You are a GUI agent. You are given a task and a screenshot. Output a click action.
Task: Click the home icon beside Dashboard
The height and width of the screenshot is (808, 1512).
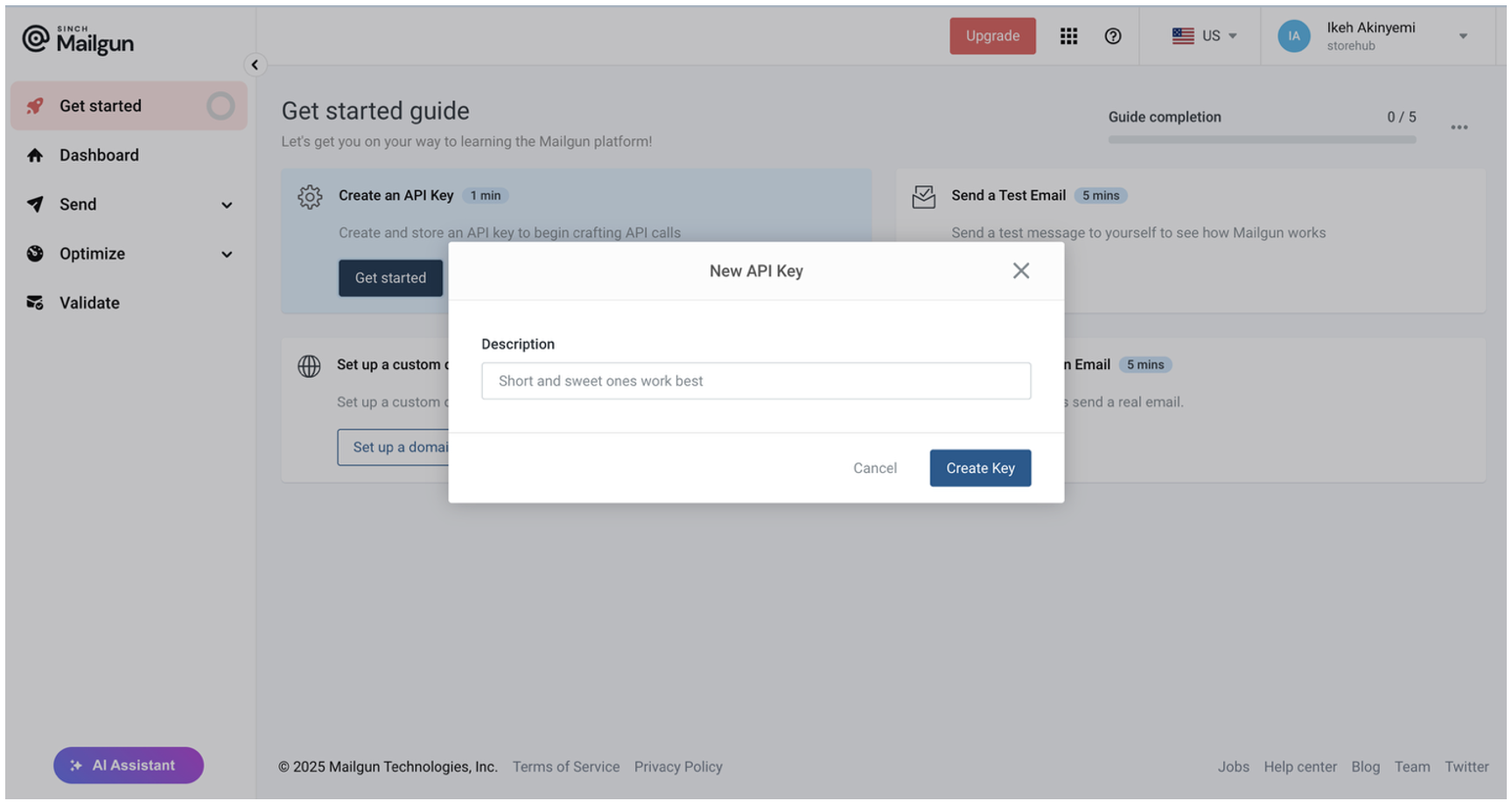(x=35, y=155)
